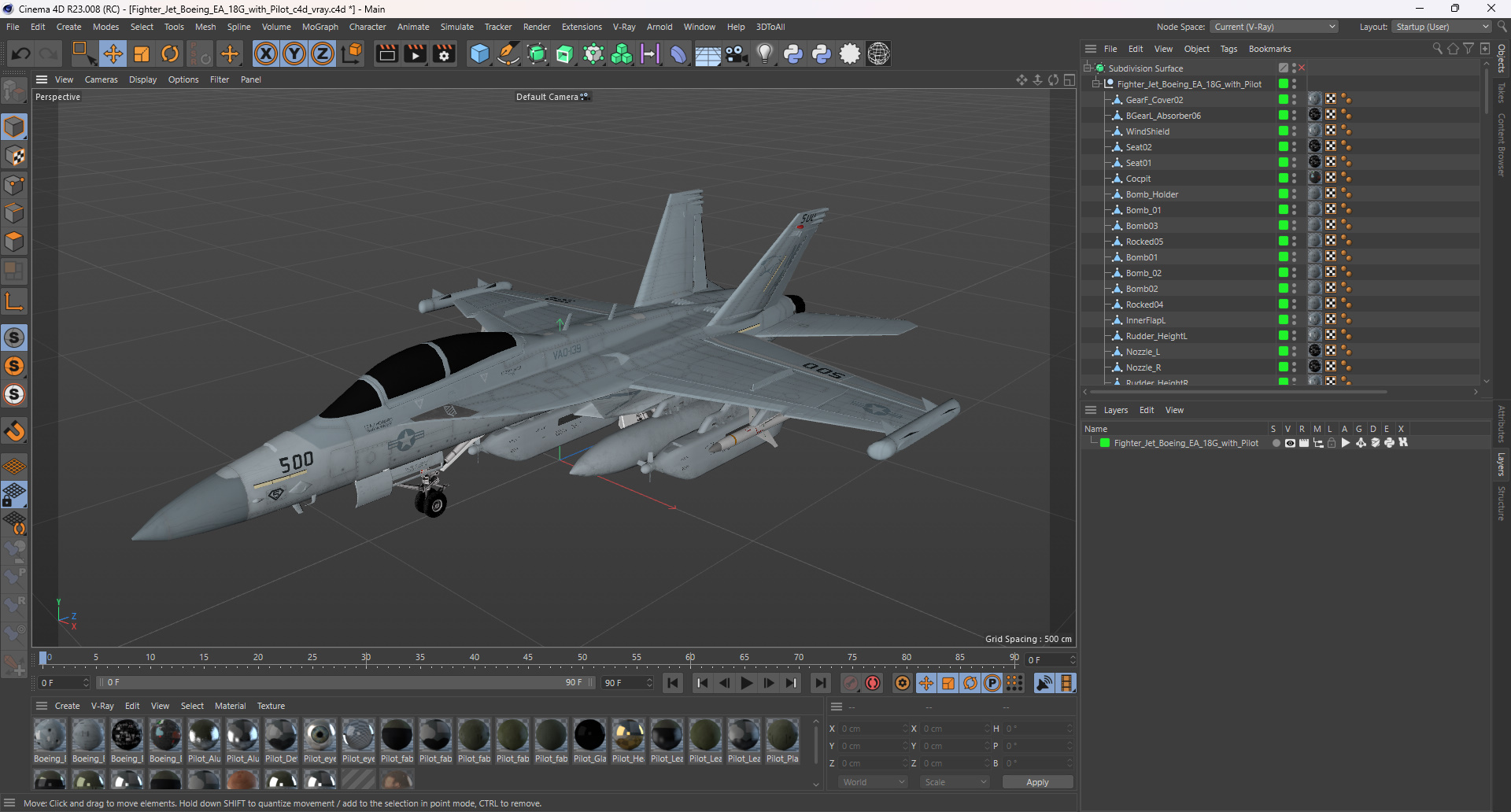Add a Light object
The height and width of the screenshot is (812, 1511).
pos(764,54)
